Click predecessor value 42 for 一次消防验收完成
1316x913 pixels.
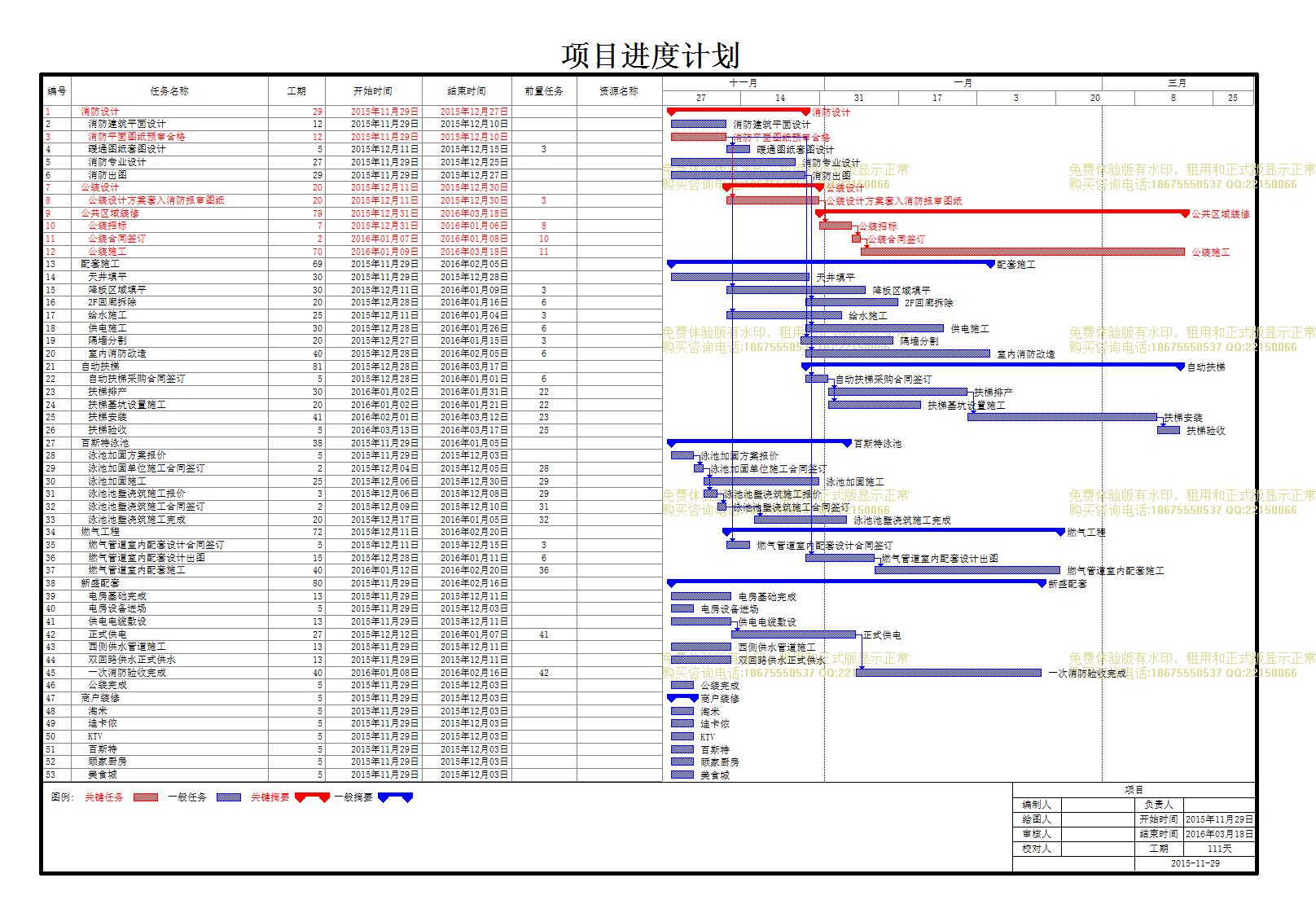(544, 673)
